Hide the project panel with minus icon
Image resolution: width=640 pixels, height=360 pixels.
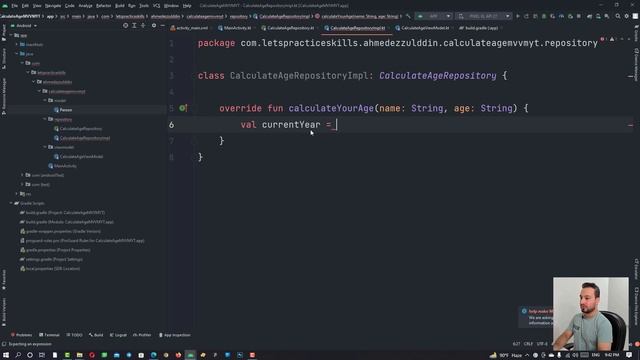[x=162, y=26]
